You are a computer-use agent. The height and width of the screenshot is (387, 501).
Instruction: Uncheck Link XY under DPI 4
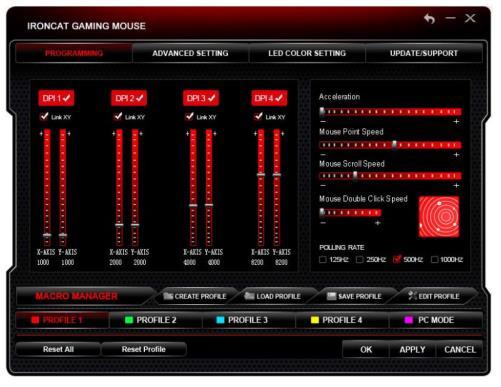[x=258, y=116]
